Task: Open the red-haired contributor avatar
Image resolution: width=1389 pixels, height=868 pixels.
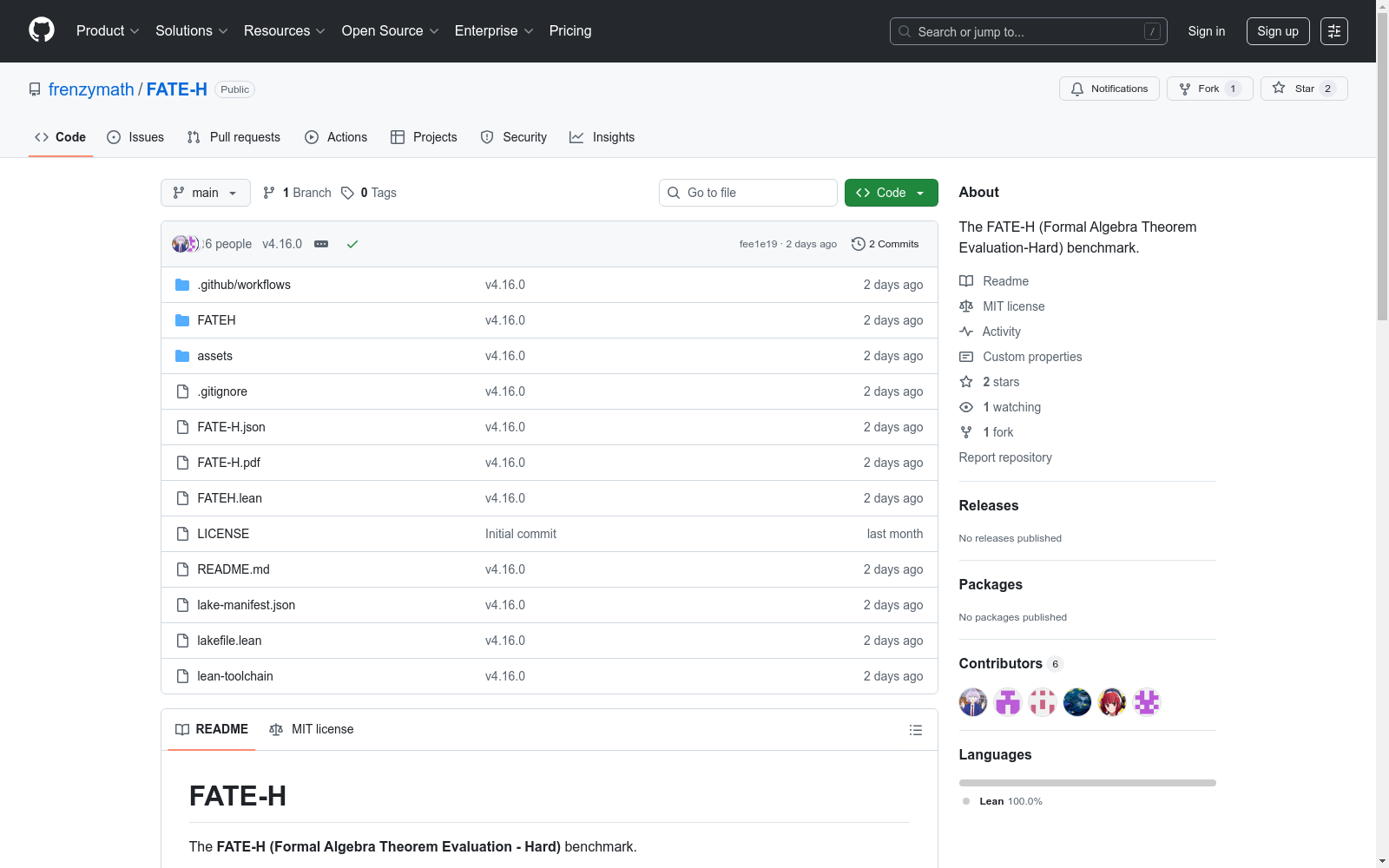Action: tap(1112, 702)
